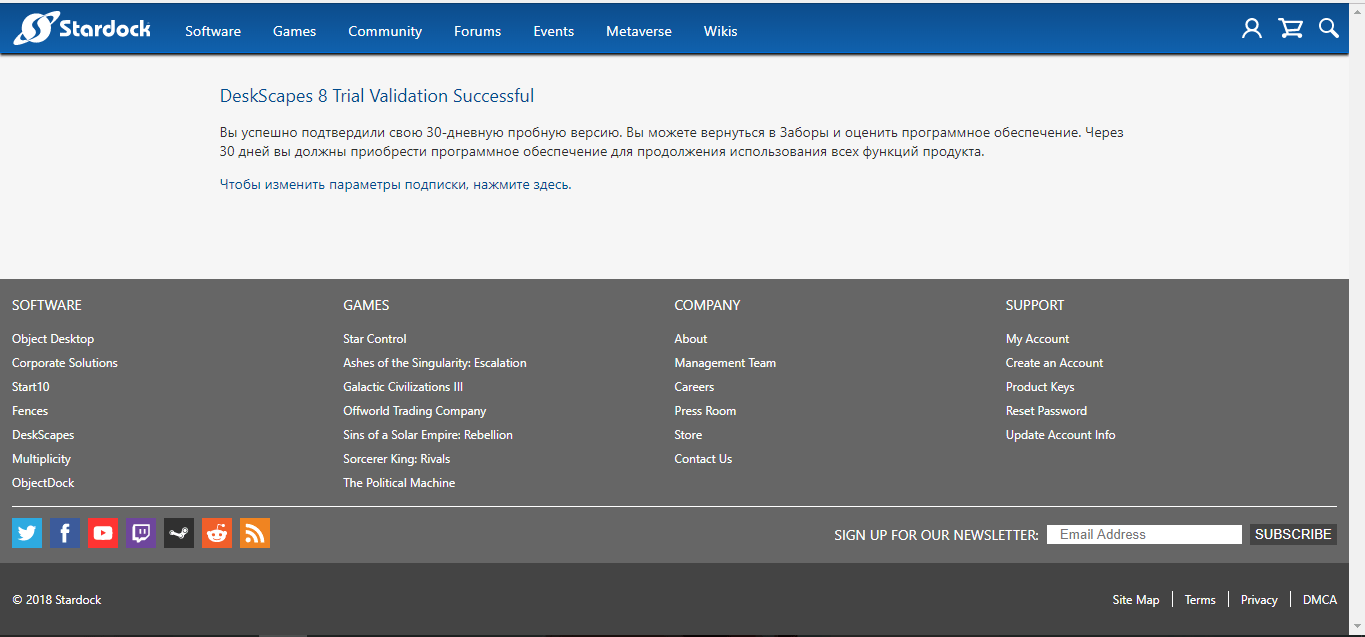
Task: Open Ashes of the Singularity: Escalation link
Action: pos(435,363)
